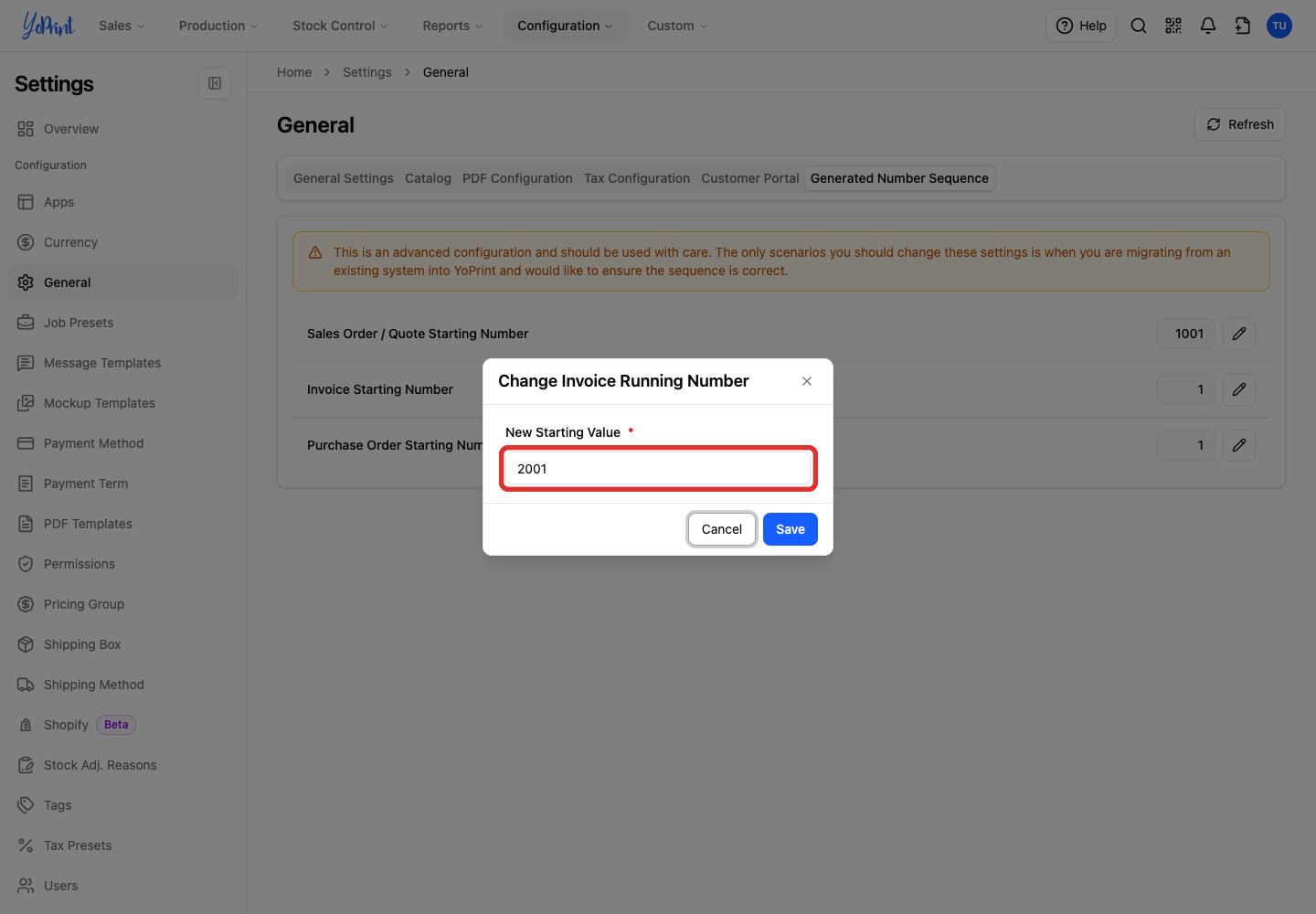
Task: Switch to Catalog tab
Action: [x=428, y=178]
